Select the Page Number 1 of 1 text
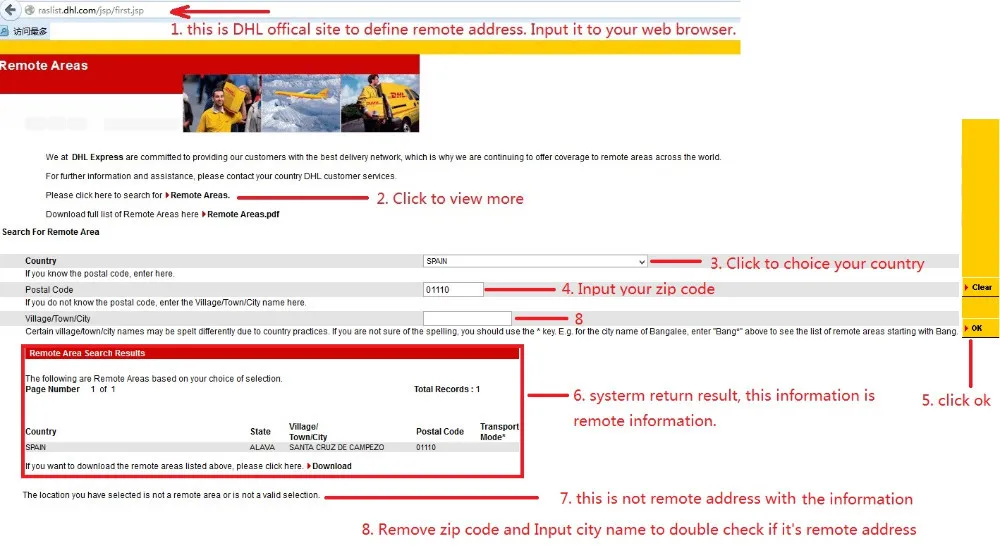Image resolution: width=1000 pixels, height=546 pixels. click(70, 389)
